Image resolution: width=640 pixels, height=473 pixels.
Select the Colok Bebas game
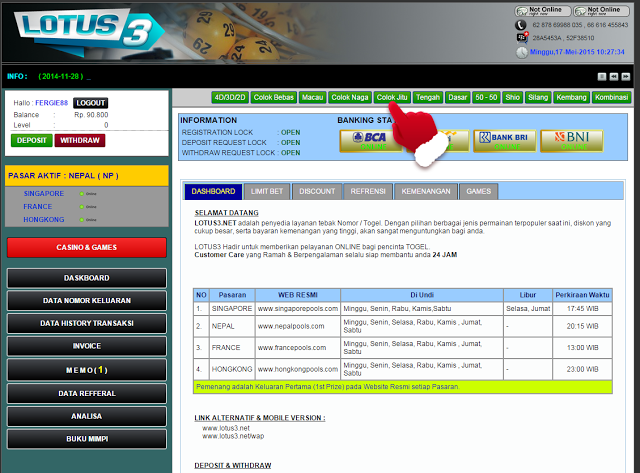273,98
